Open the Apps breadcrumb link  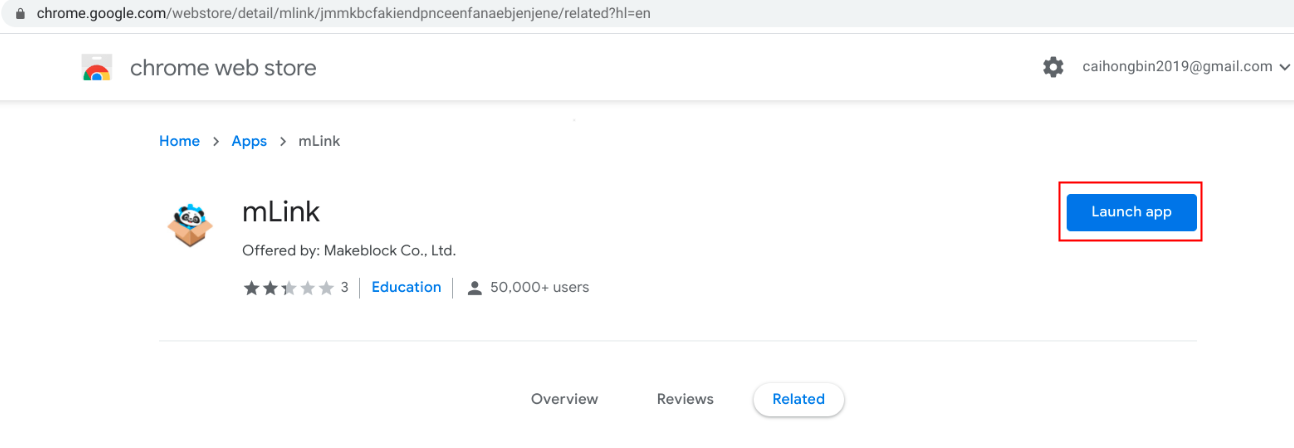coord(249,141)
